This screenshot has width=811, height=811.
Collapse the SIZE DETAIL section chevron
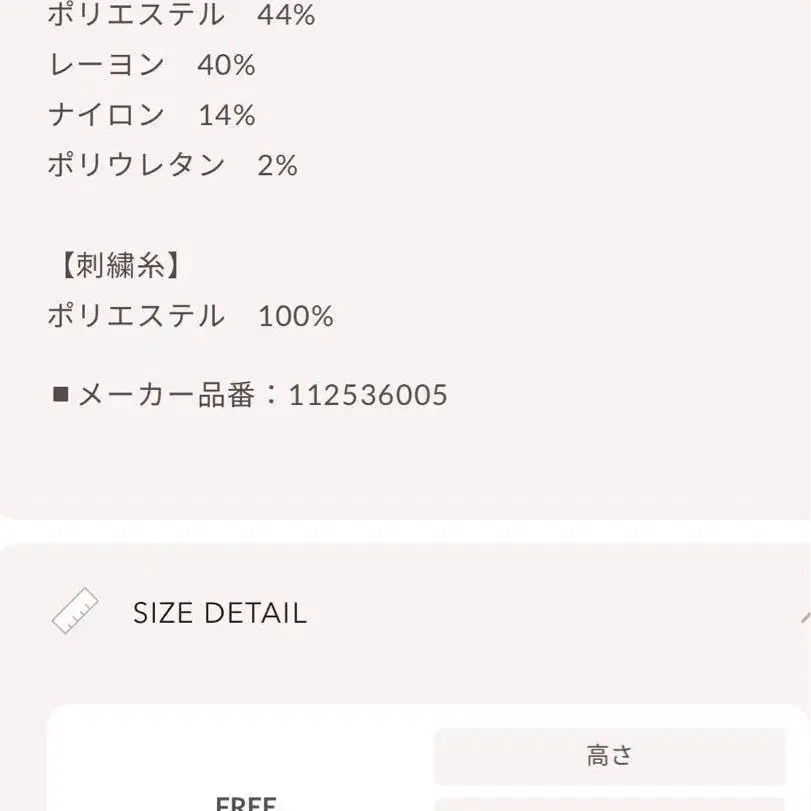[x=803, y=617]
